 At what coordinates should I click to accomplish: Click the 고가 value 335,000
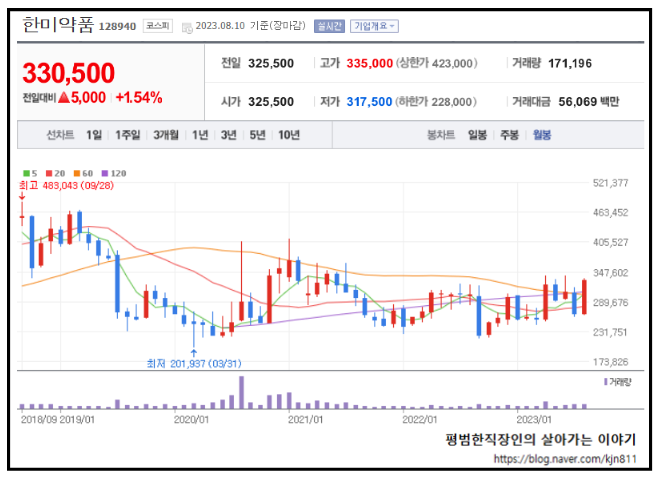[x=369, y=63]
